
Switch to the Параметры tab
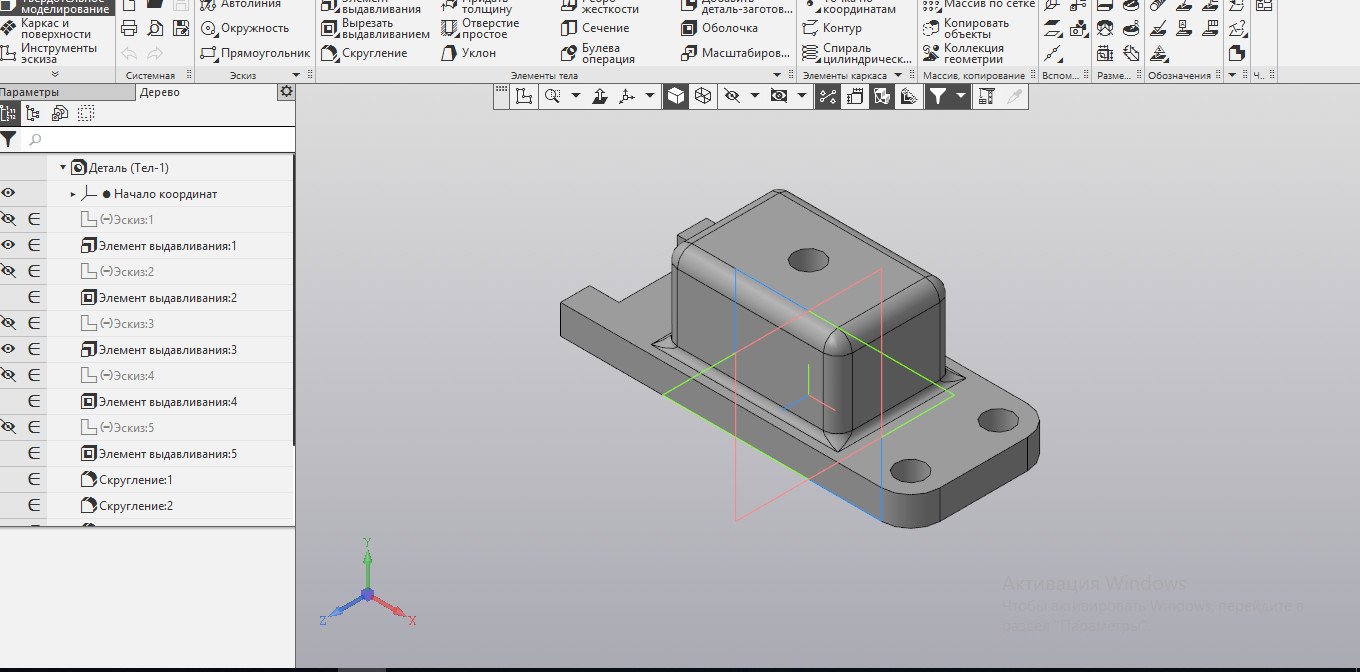click(30, 92)
